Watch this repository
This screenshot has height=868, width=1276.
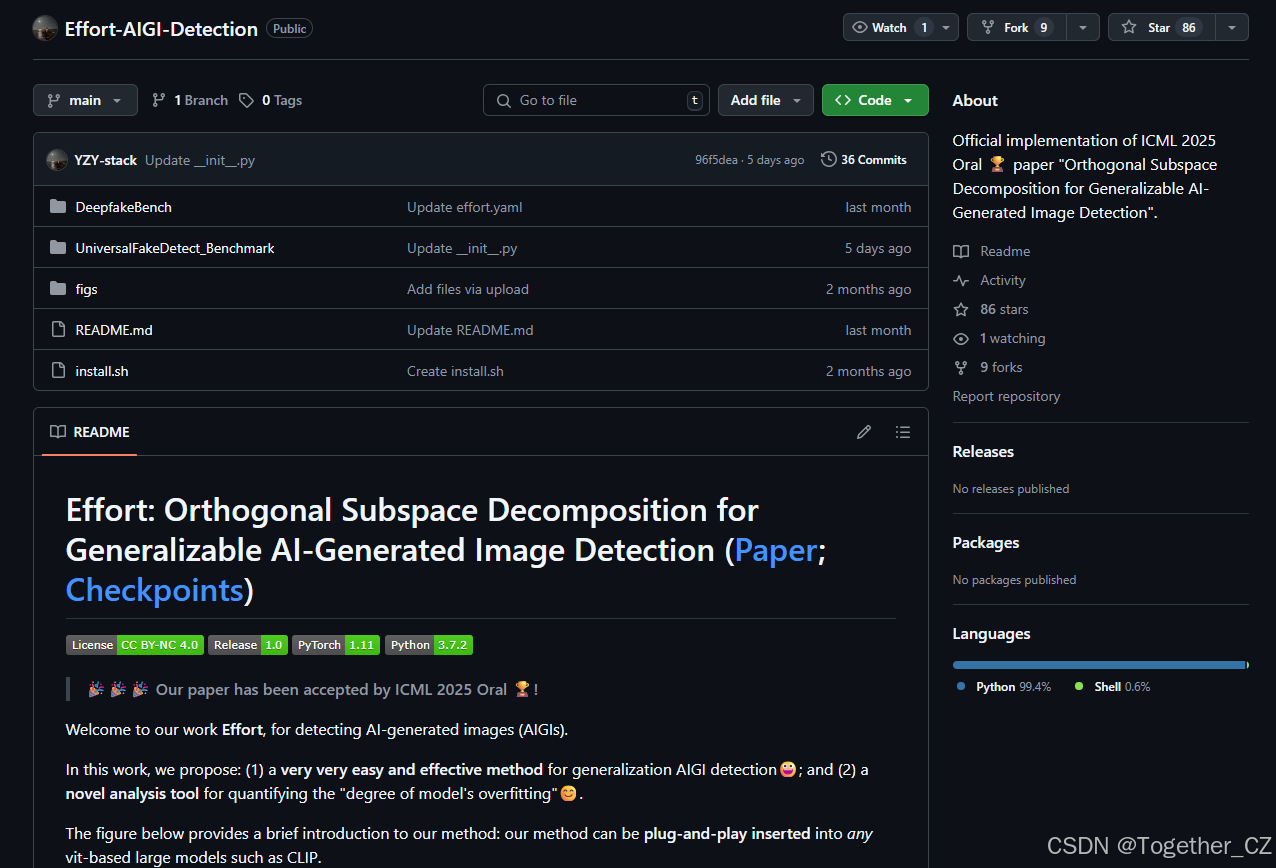(x=888, y=27)
